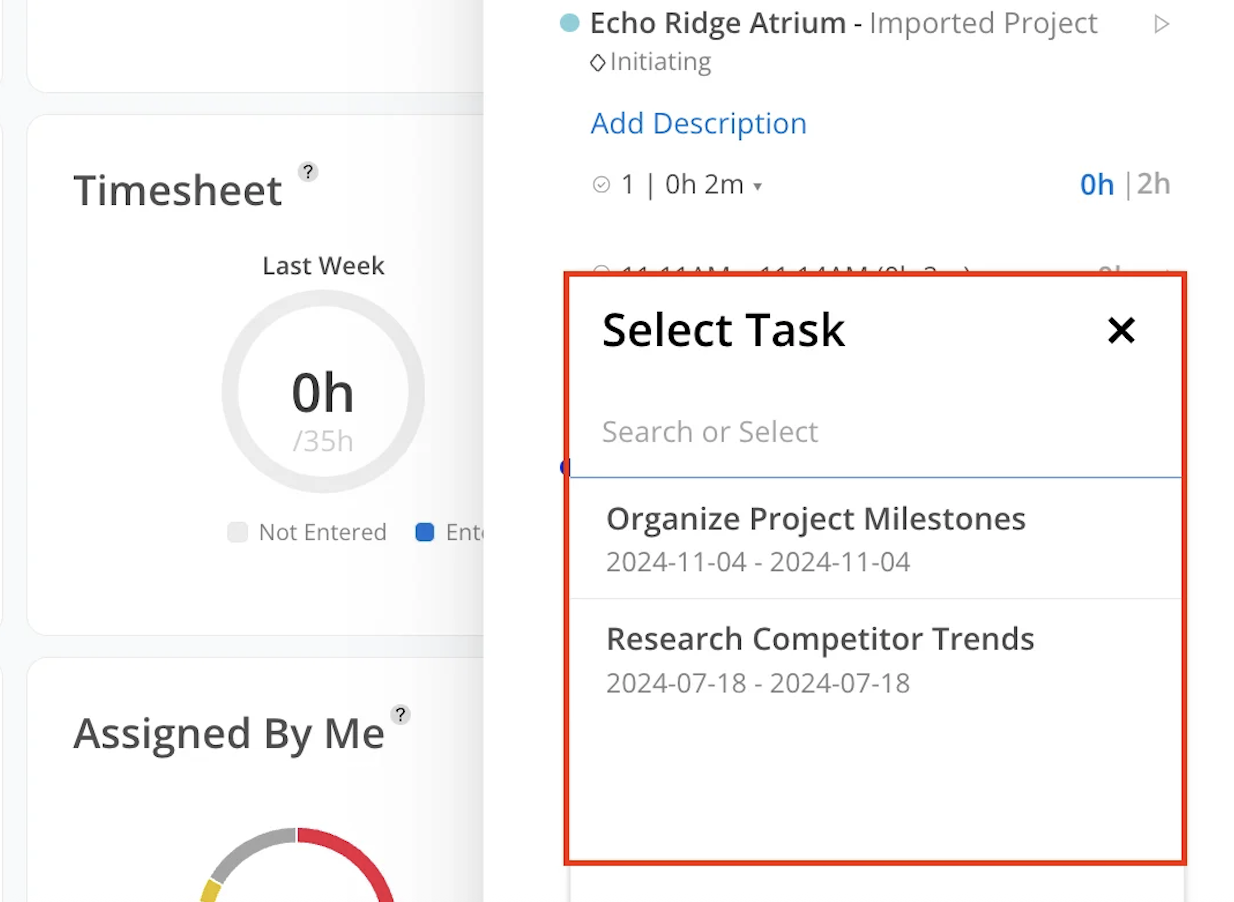Click the Initiating status label
Screen dimensions: 1234x902
(660, 62)
